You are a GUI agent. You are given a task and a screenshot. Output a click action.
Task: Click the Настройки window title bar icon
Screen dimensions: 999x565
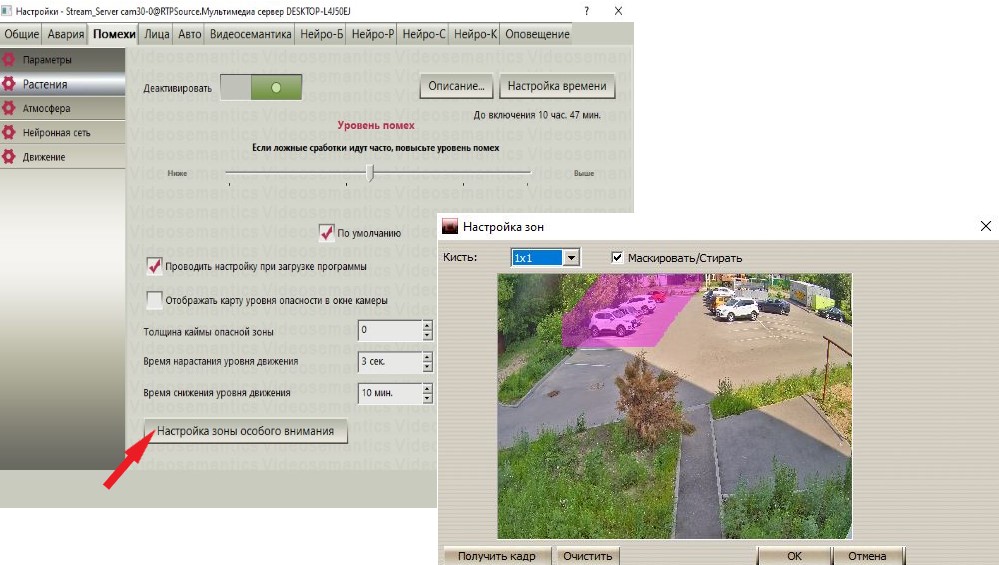coord(6,11)
